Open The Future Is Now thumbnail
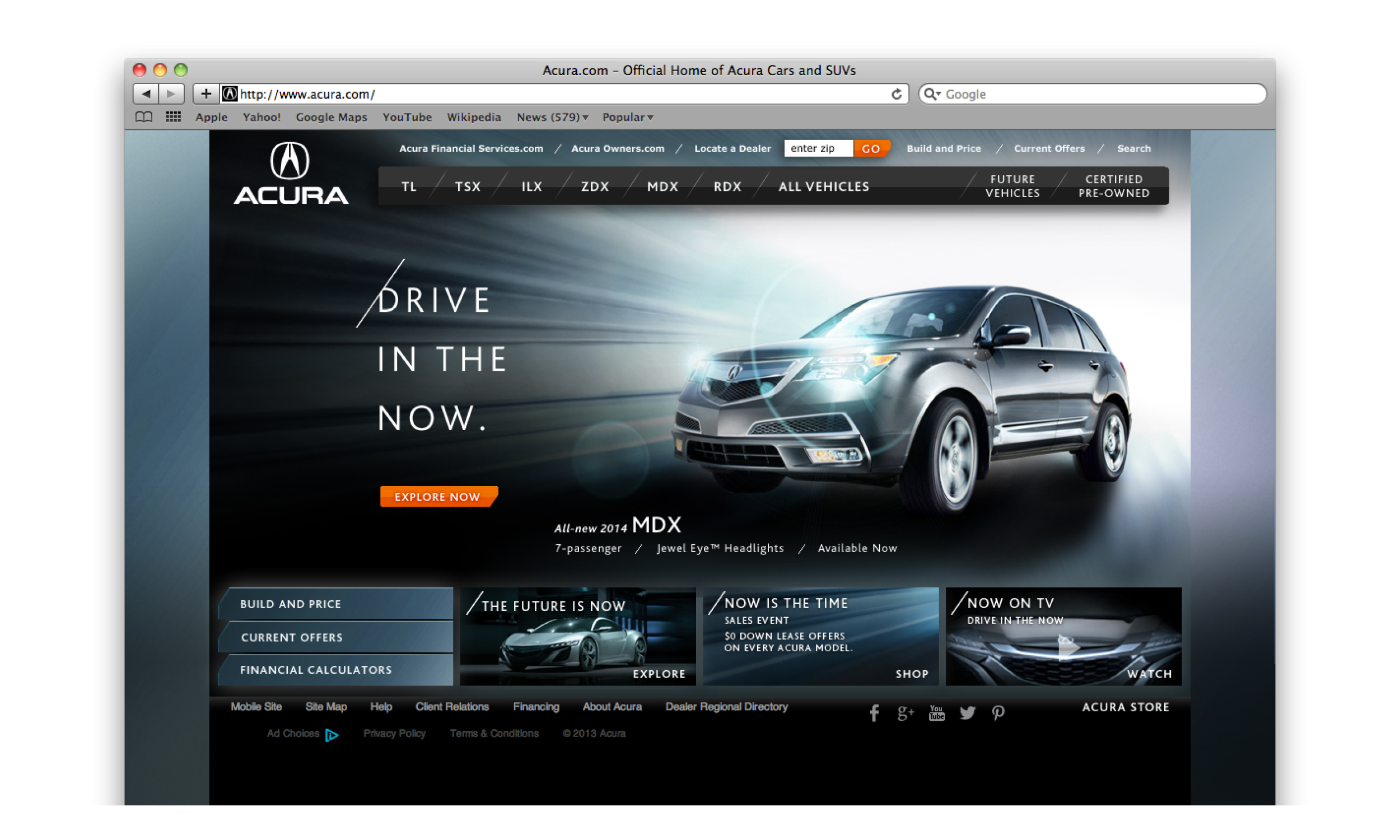The width and height of the screenshot is (1400, 840). [x=577, y=637]
